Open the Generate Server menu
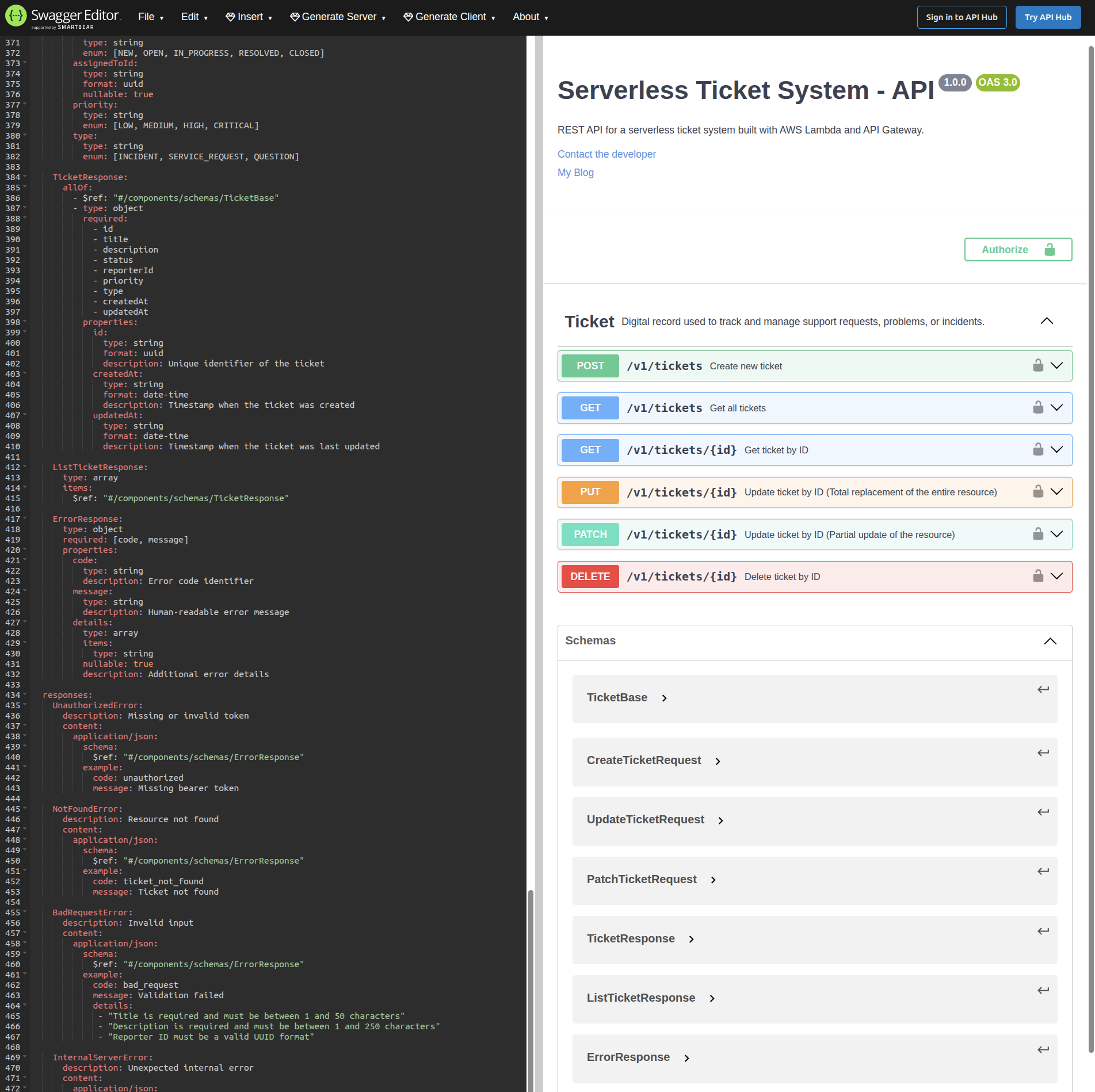The image size is (1095, 1092). point(337,17)
